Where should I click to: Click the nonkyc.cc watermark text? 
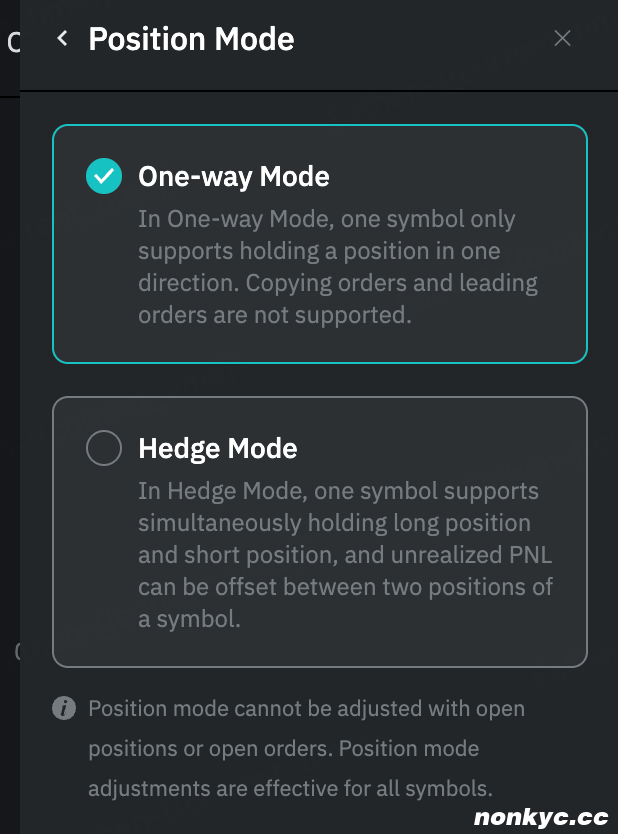point(540,818)
